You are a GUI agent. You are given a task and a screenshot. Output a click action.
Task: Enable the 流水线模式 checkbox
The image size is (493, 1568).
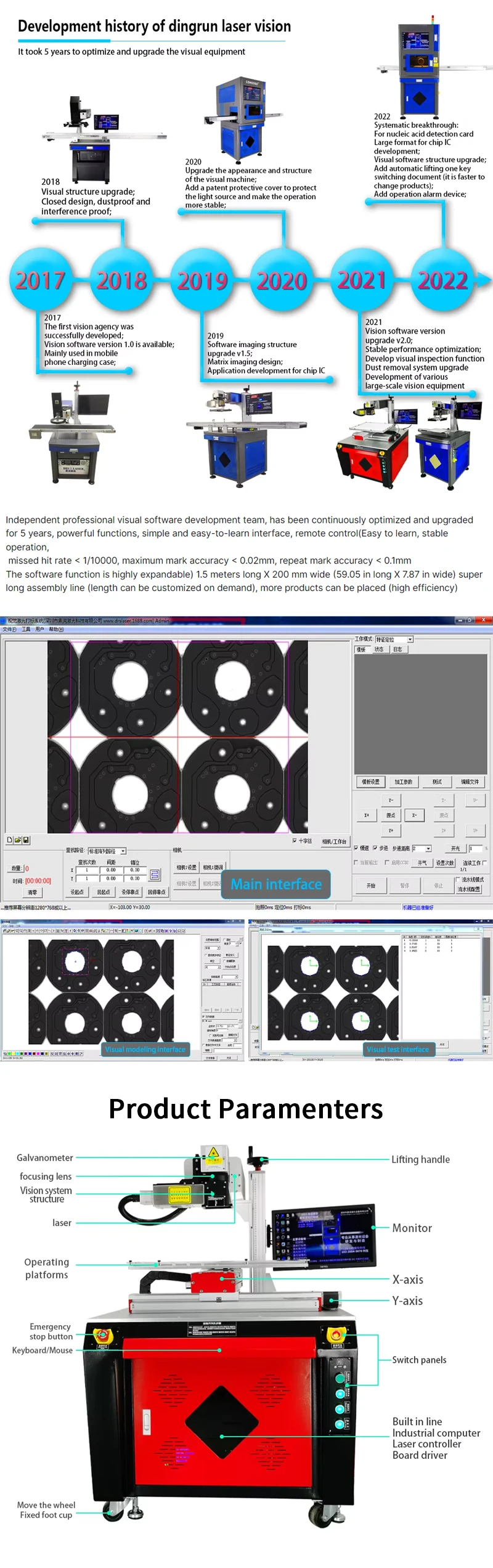coord(457,879)
